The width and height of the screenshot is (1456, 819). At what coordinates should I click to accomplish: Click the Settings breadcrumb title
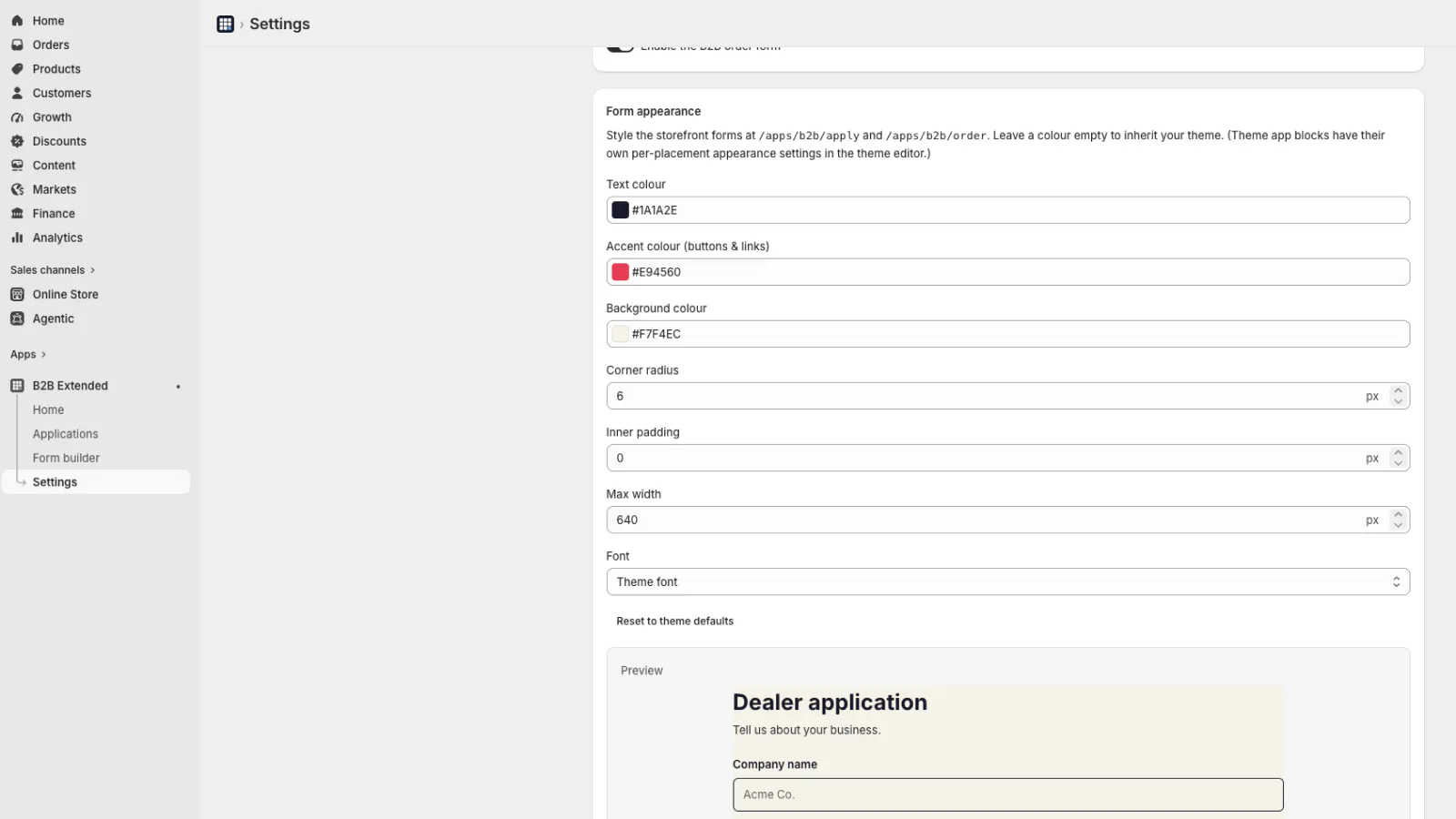click(x=279, y=24)
